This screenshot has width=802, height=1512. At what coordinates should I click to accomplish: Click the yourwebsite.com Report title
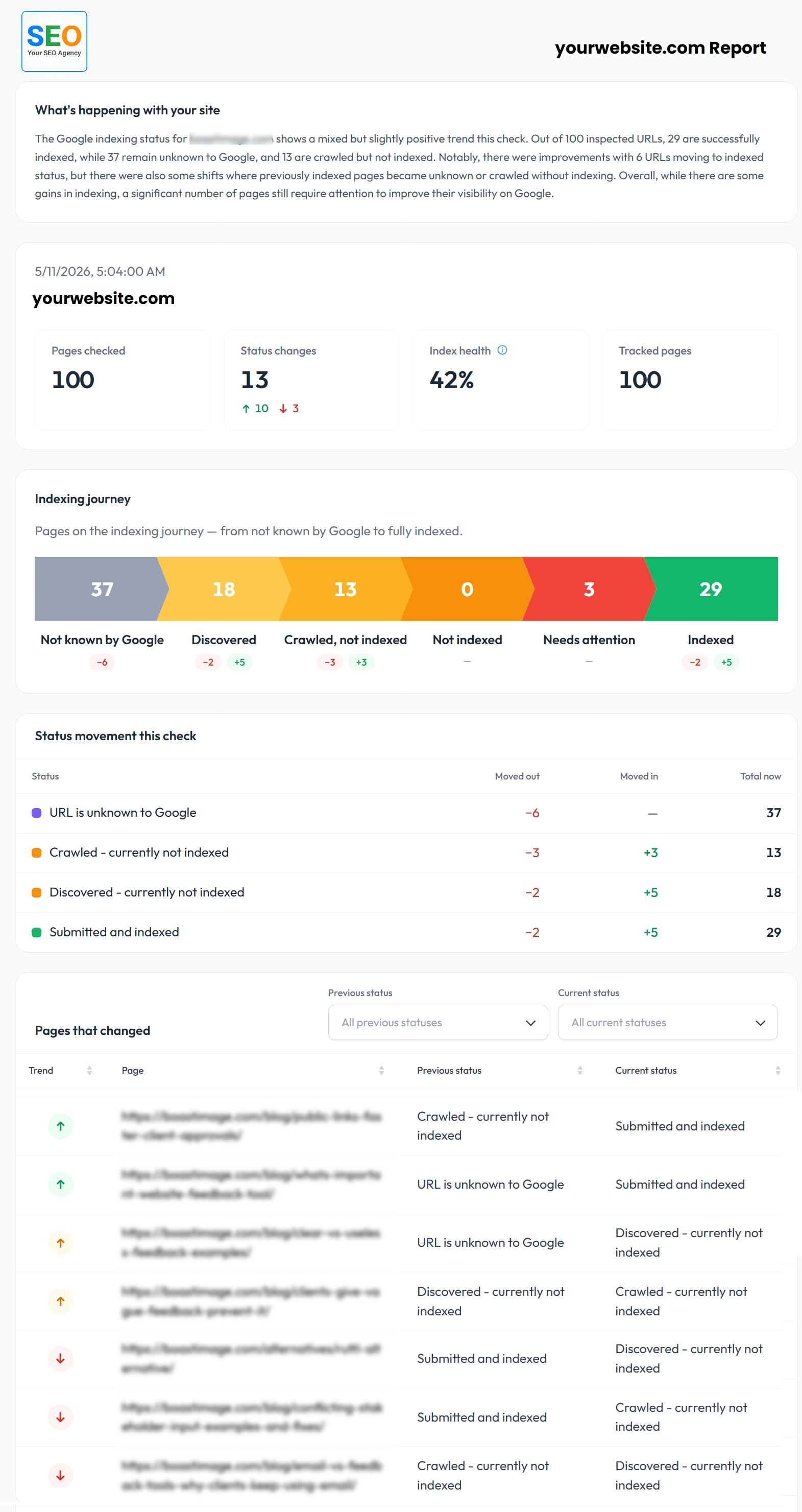tap(661, 48)
